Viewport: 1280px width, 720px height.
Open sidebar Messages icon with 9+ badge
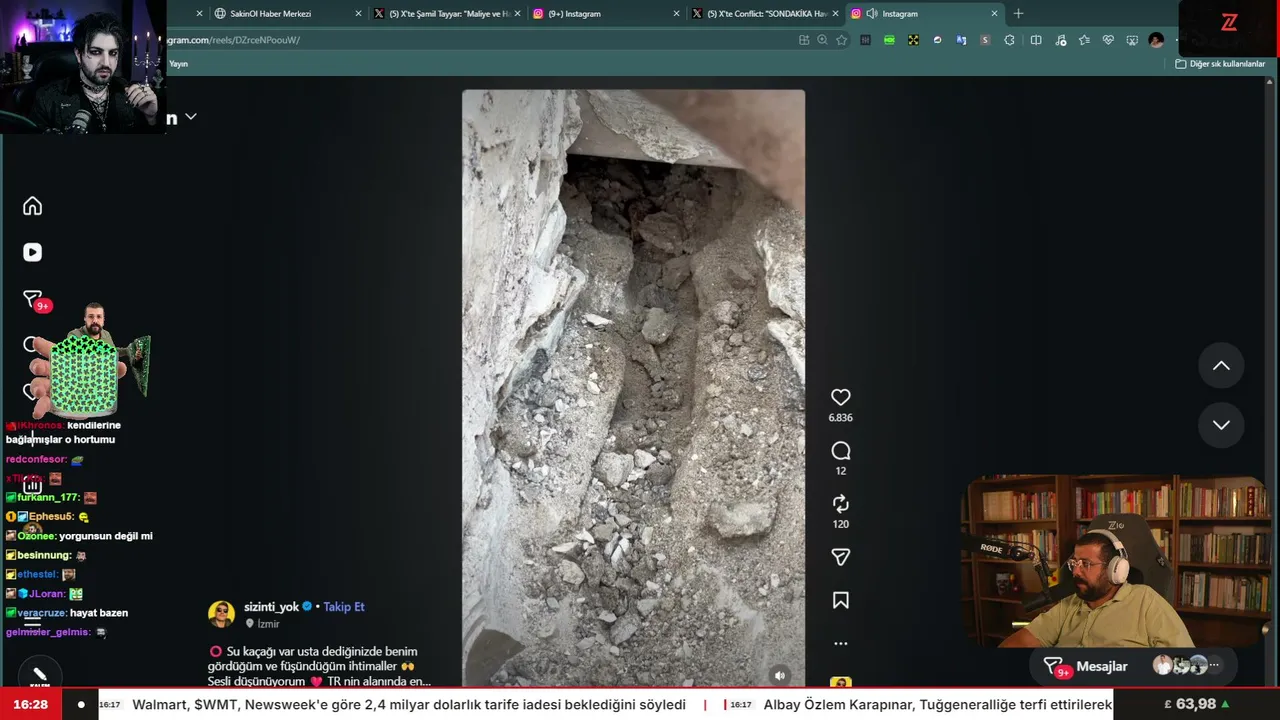33,300
